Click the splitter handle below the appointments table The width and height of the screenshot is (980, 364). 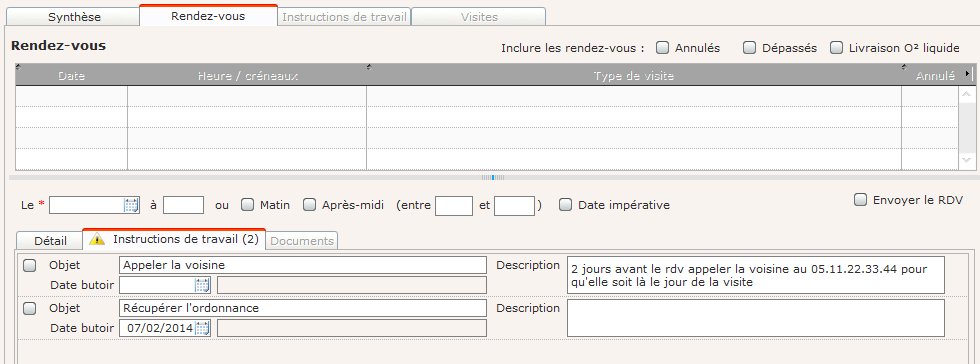(492, 178)
